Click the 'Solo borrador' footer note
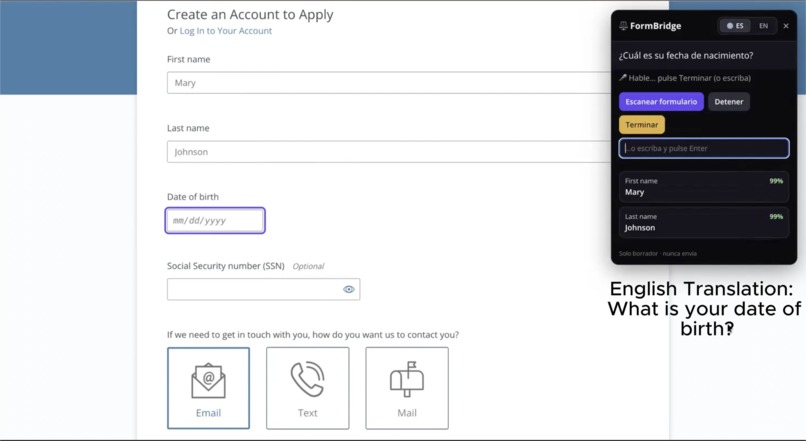Viewport: 806px width, 441px height. [658, 253]
